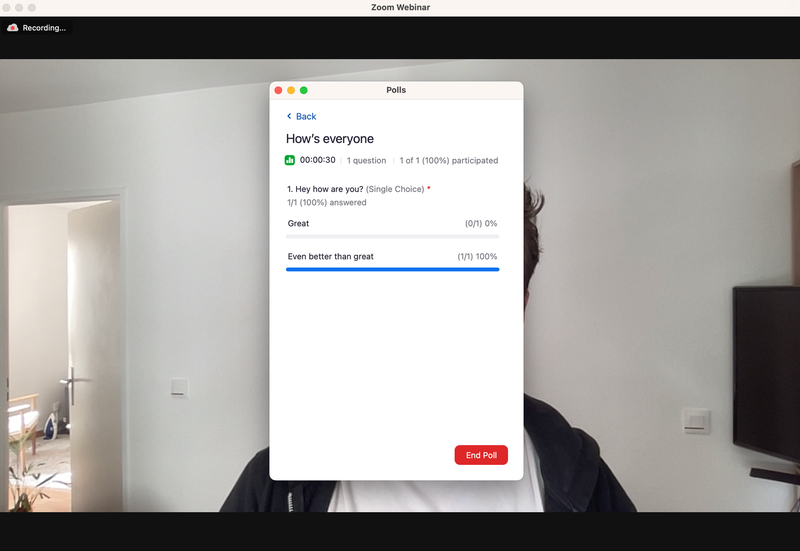Click the red End Poll button
The width and height of the screenshot is (800, 551).
click(481, 455)
